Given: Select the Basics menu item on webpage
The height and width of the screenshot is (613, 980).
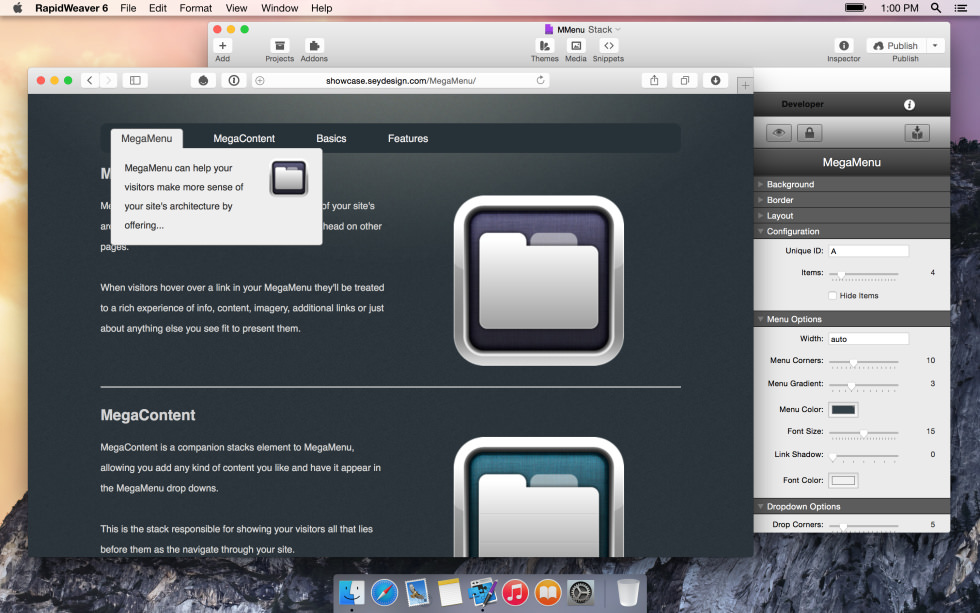Looking at the screenshot, I should click(331, 138).
